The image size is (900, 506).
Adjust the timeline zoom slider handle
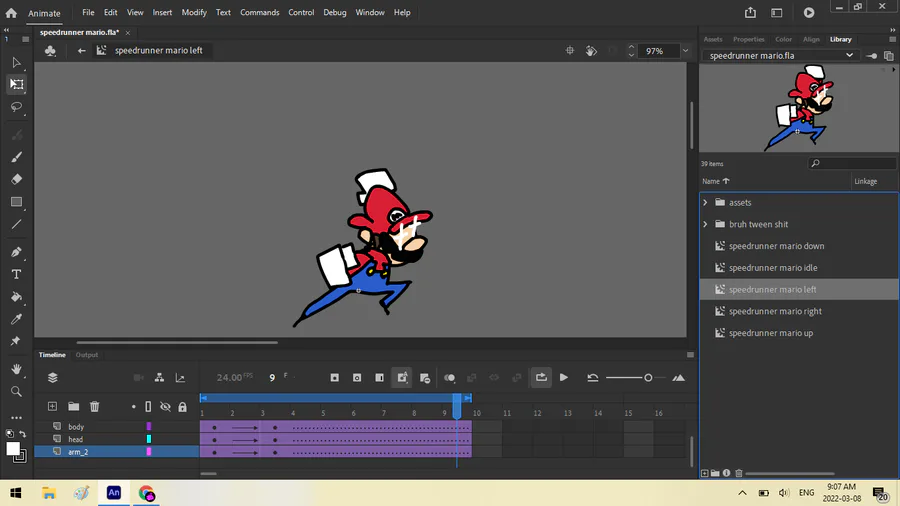[x=648, y=377]
